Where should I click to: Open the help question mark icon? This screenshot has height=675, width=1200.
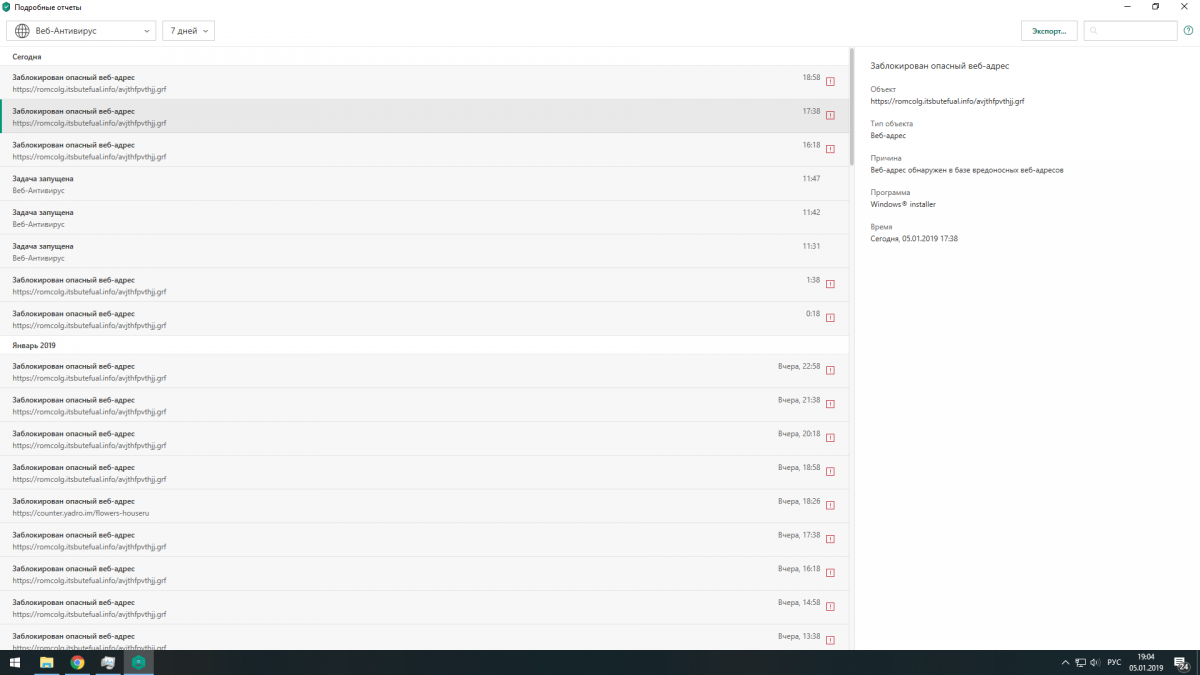[1188, 31]
